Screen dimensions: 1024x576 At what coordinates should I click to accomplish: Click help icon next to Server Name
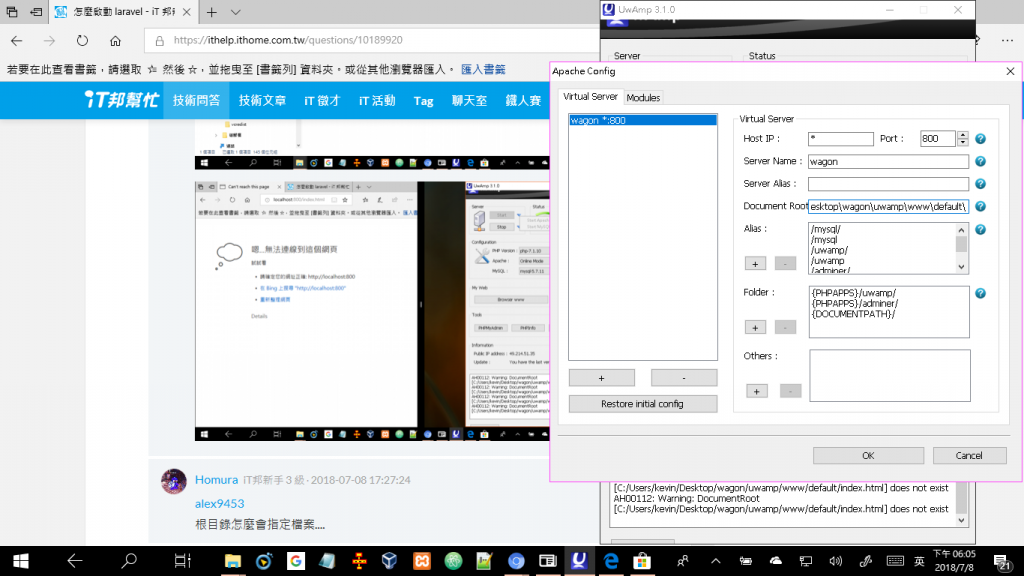point(980,161)
